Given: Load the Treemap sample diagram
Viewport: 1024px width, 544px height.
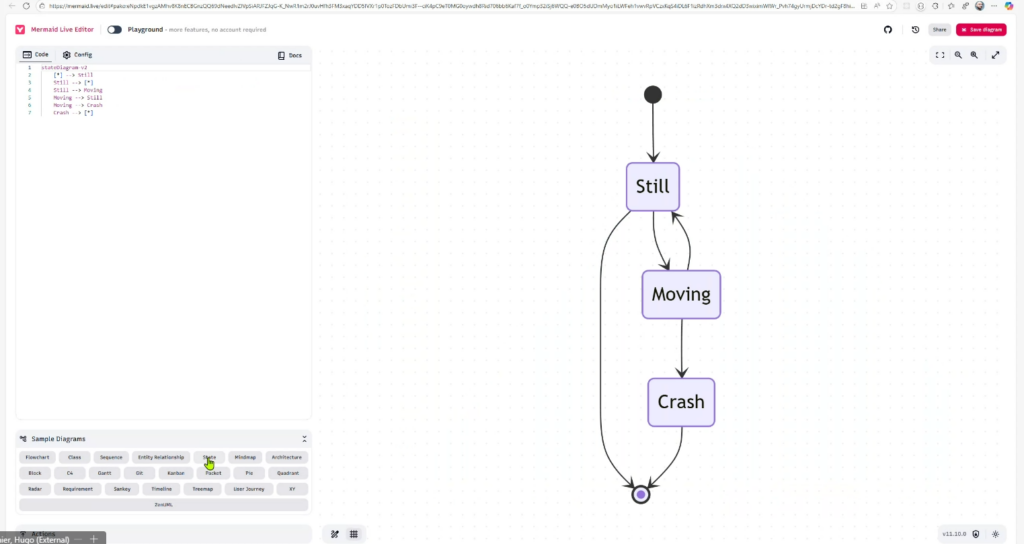Looking at the screenshot, I should (x=202, y=488).
